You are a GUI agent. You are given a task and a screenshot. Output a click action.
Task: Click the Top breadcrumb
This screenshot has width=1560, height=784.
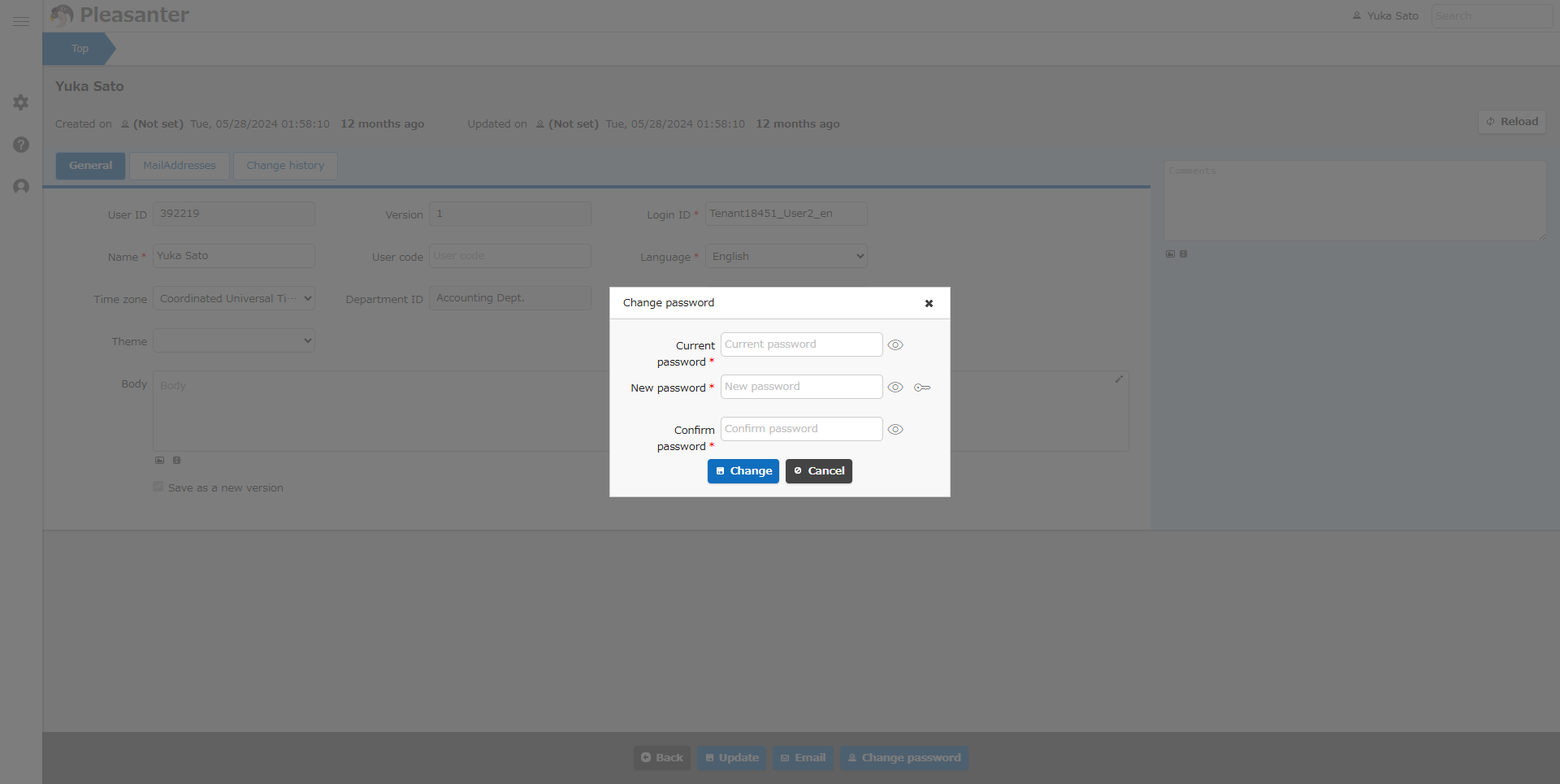pyautogui.click(x=79, y=49)
